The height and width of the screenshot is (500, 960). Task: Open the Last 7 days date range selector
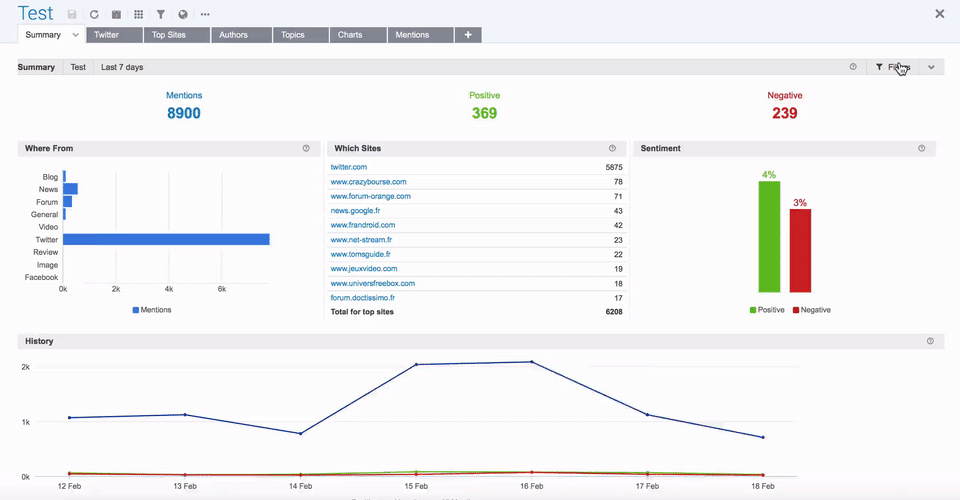[x=122, y=67]
